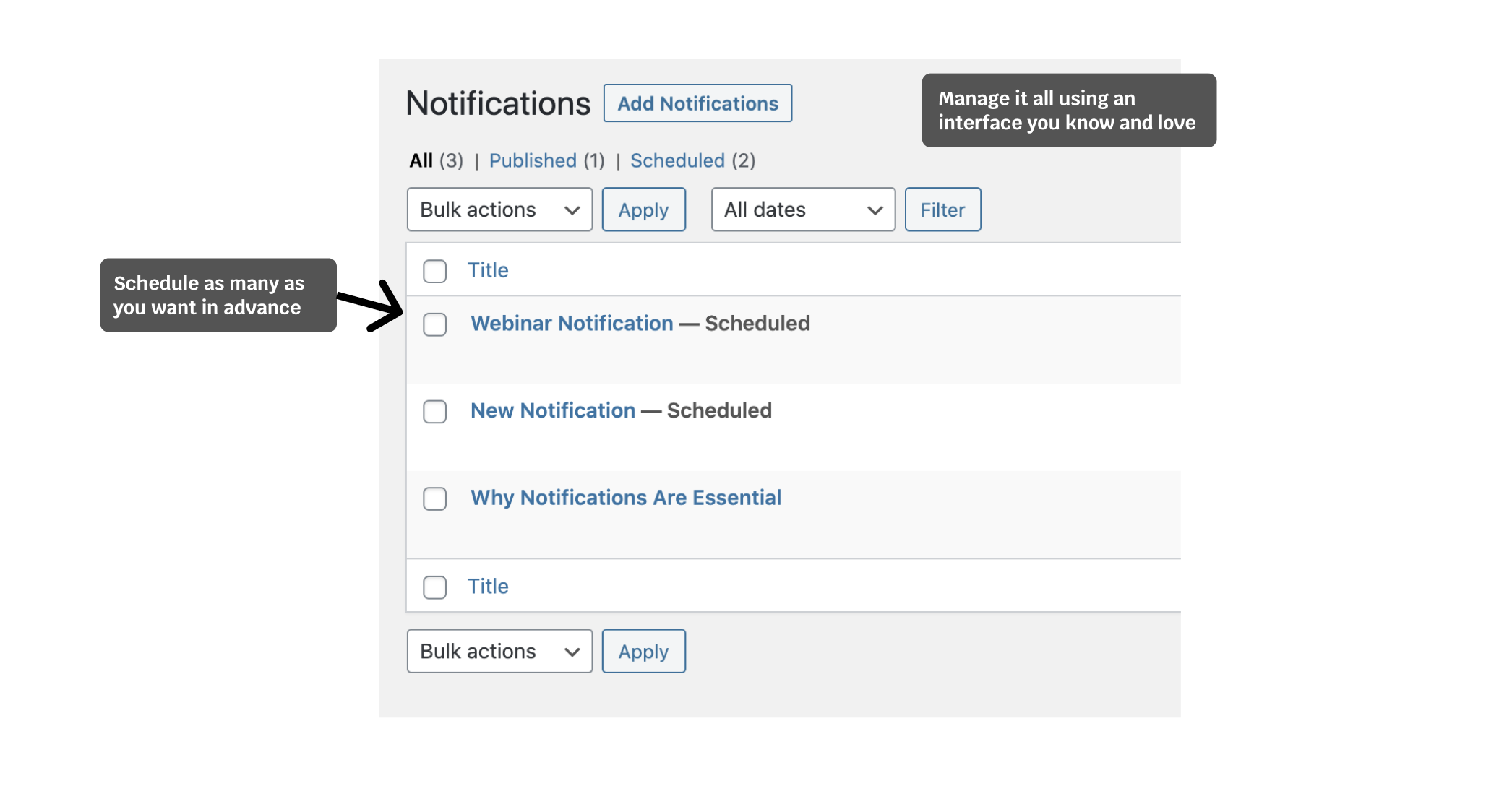Viewport: 1499px width, 812px height.
Task: Toggle the top Title row checkbox
Action: 435,270
